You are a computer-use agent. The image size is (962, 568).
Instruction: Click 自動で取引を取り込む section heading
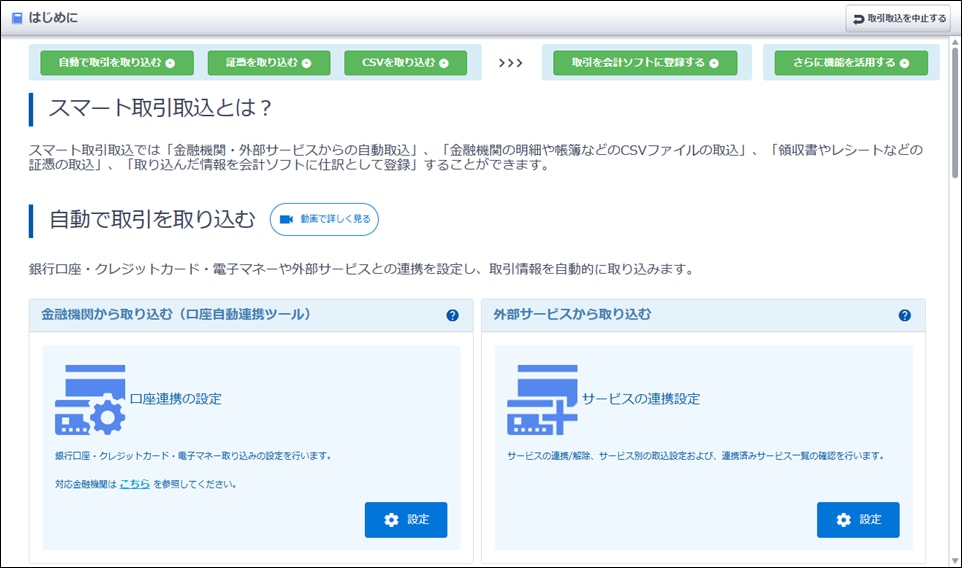152,219
